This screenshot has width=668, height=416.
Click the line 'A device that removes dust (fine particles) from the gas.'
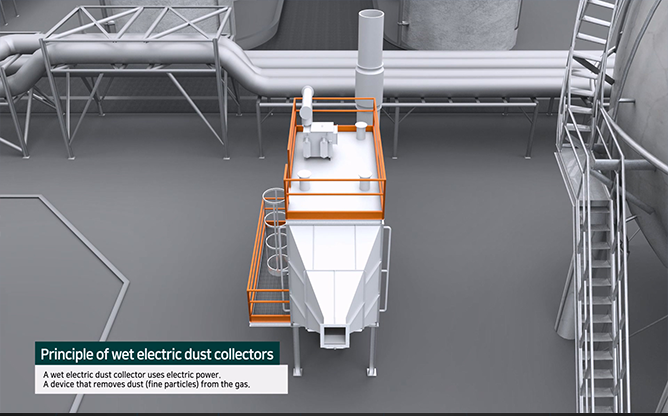pos(147,385)
